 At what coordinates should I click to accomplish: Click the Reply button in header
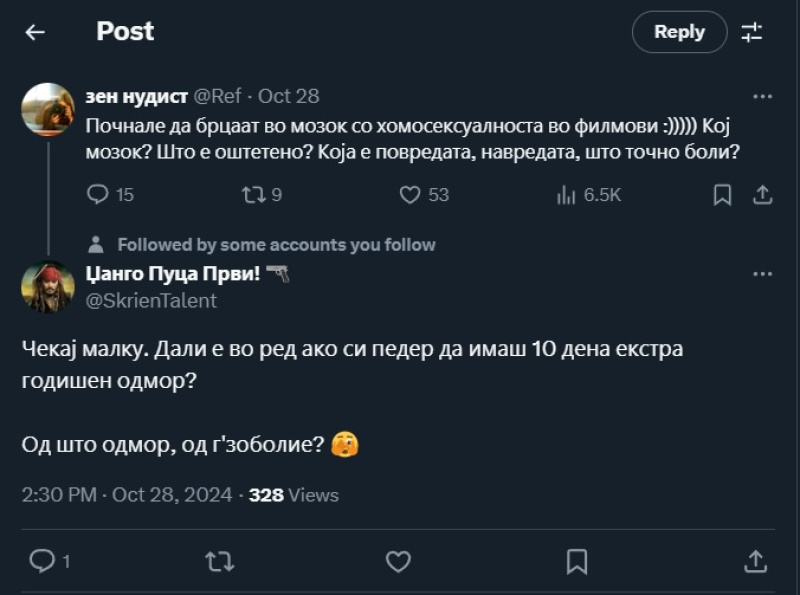[x=679, y=32]
